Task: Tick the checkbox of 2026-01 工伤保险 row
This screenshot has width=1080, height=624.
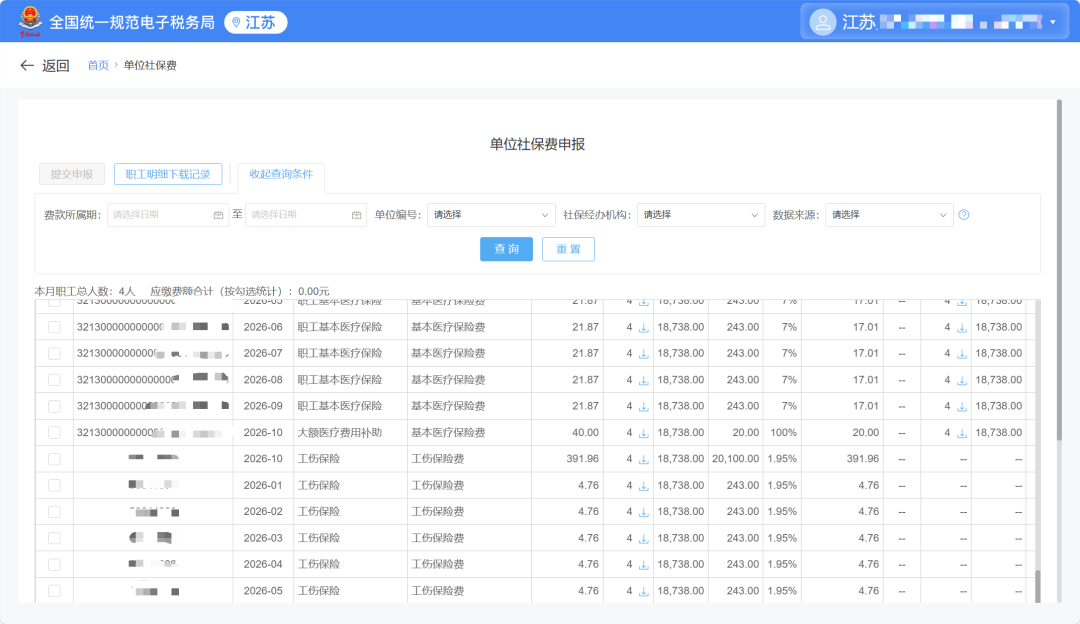Action: coord(54,486)
